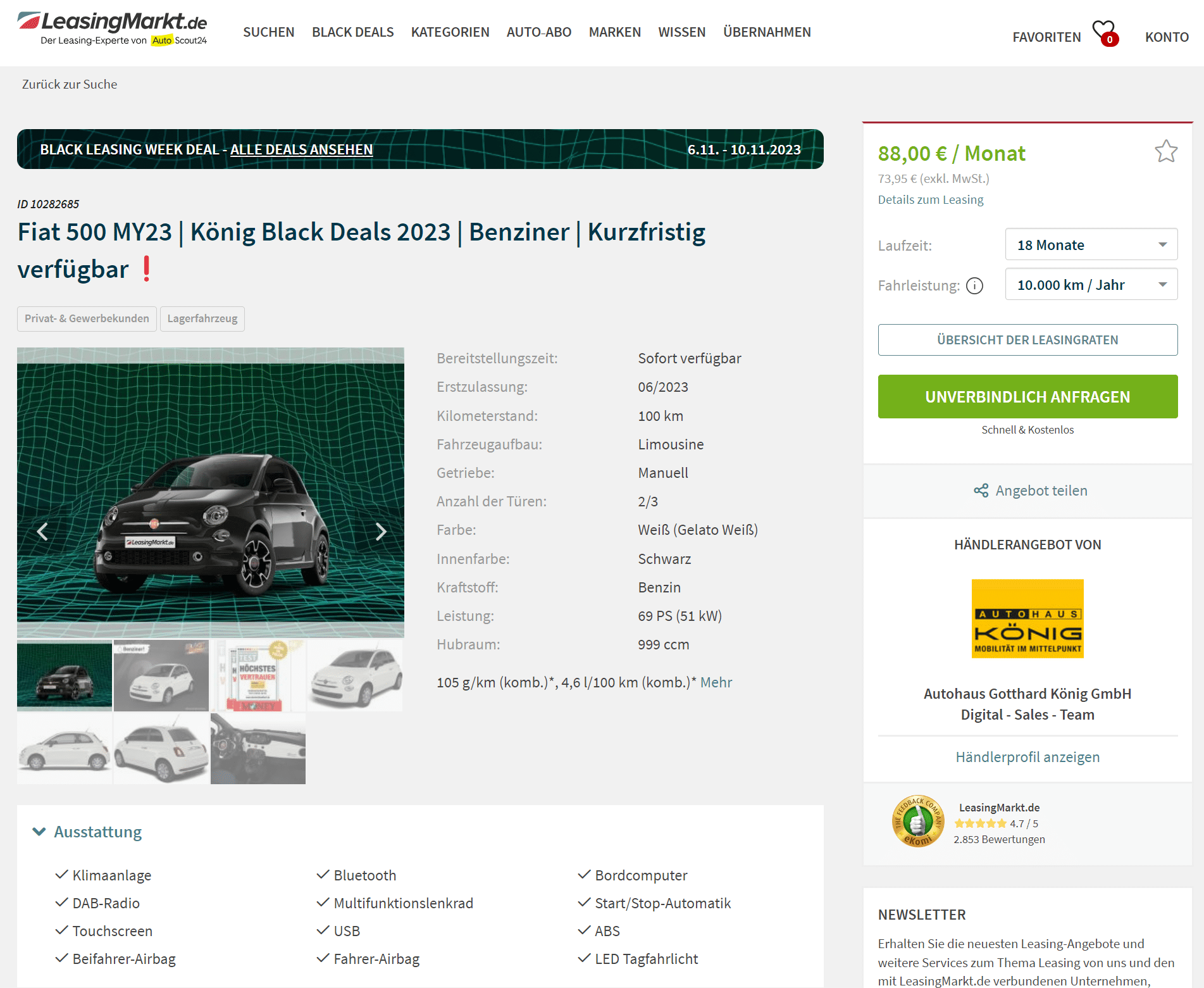Screen dimensions: 1204x988
Task: Open the SUCHEN menu
Action: pos(269,32)
